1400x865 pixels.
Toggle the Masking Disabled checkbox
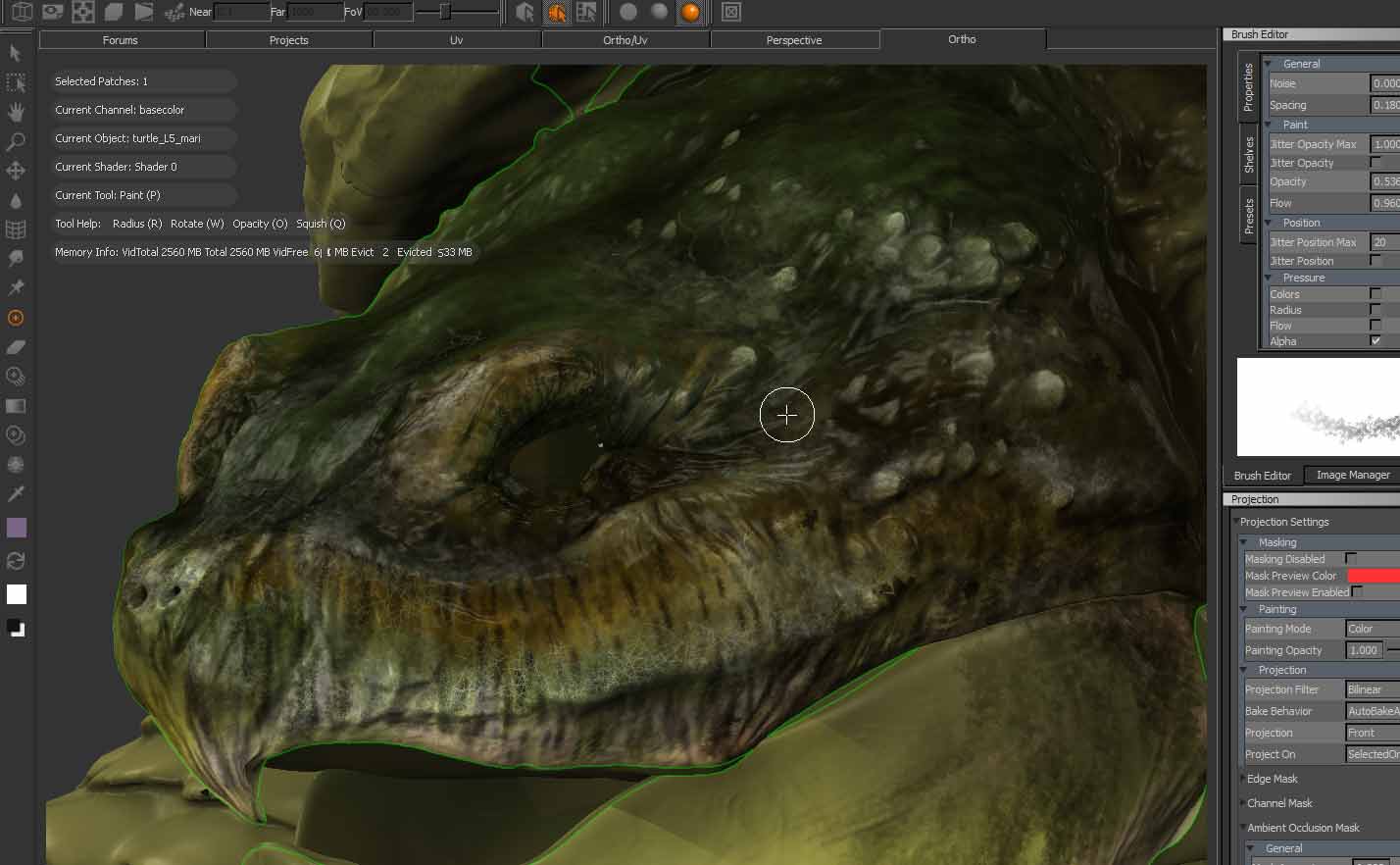point(1350,558)
